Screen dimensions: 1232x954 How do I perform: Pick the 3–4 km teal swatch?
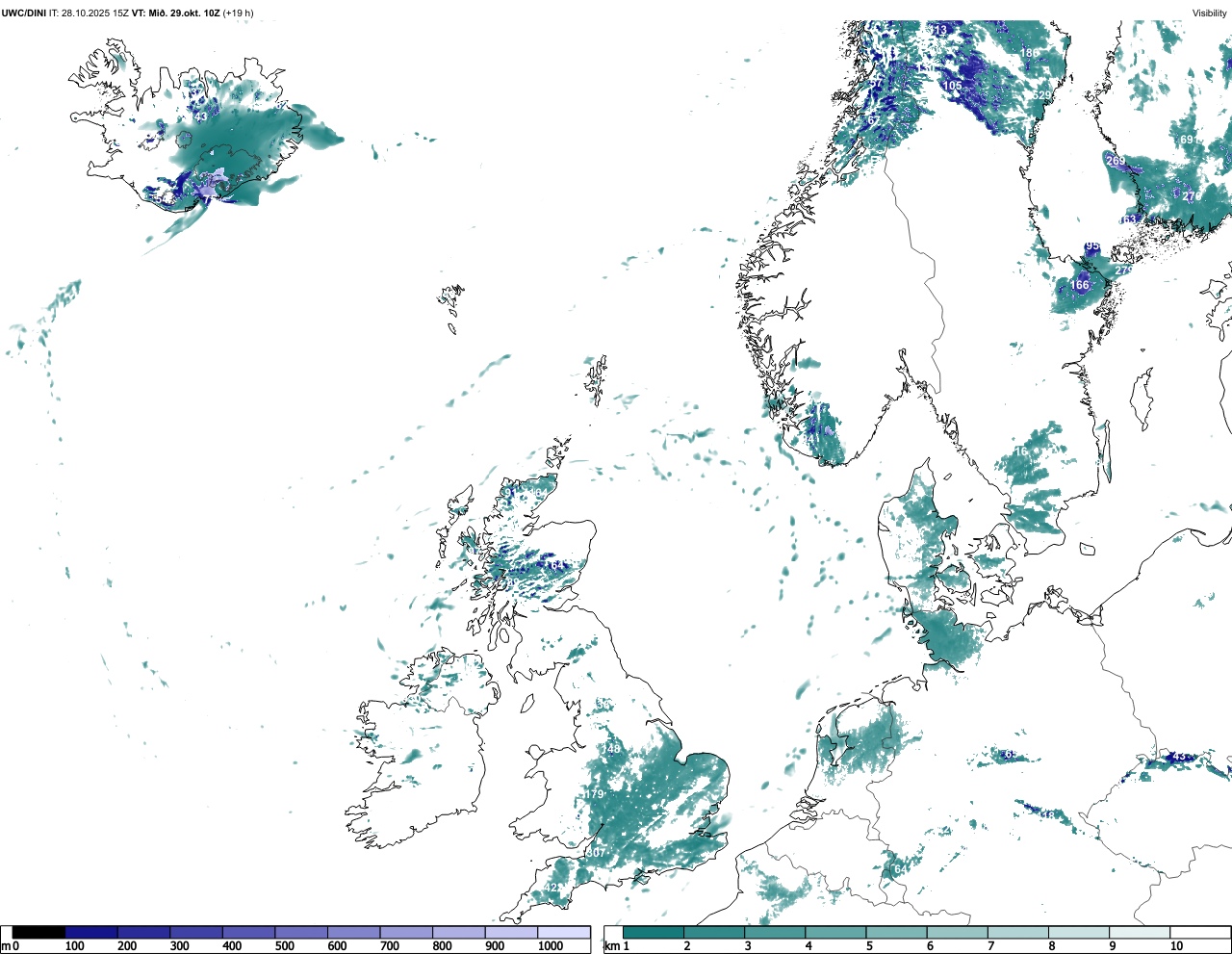[775, 933]
